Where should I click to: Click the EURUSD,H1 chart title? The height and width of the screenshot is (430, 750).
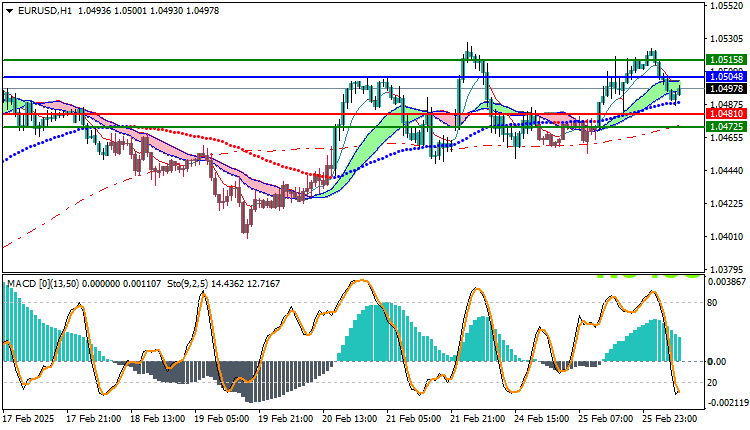click(45, 11)
